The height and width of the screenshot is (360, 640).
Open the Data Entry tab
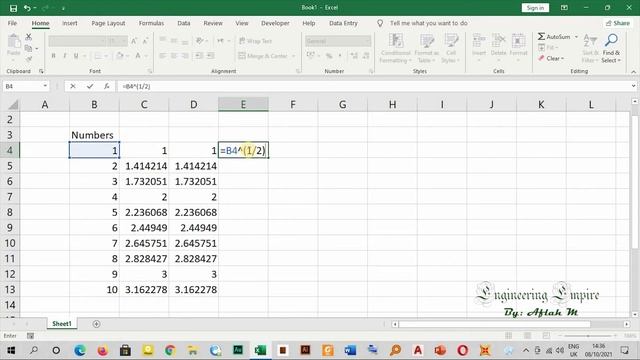pos(343,23)
